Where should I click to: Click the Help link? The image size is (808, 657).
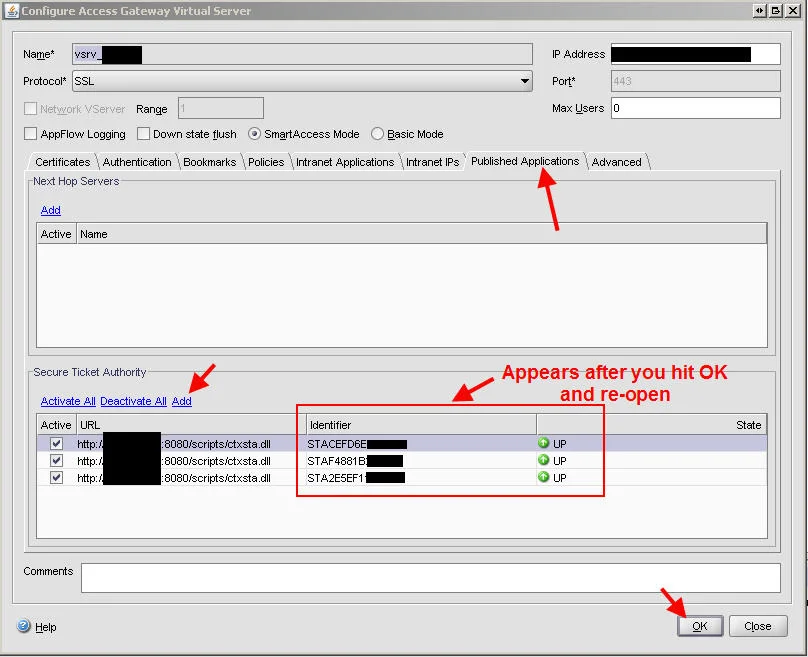tap(45, 627)
